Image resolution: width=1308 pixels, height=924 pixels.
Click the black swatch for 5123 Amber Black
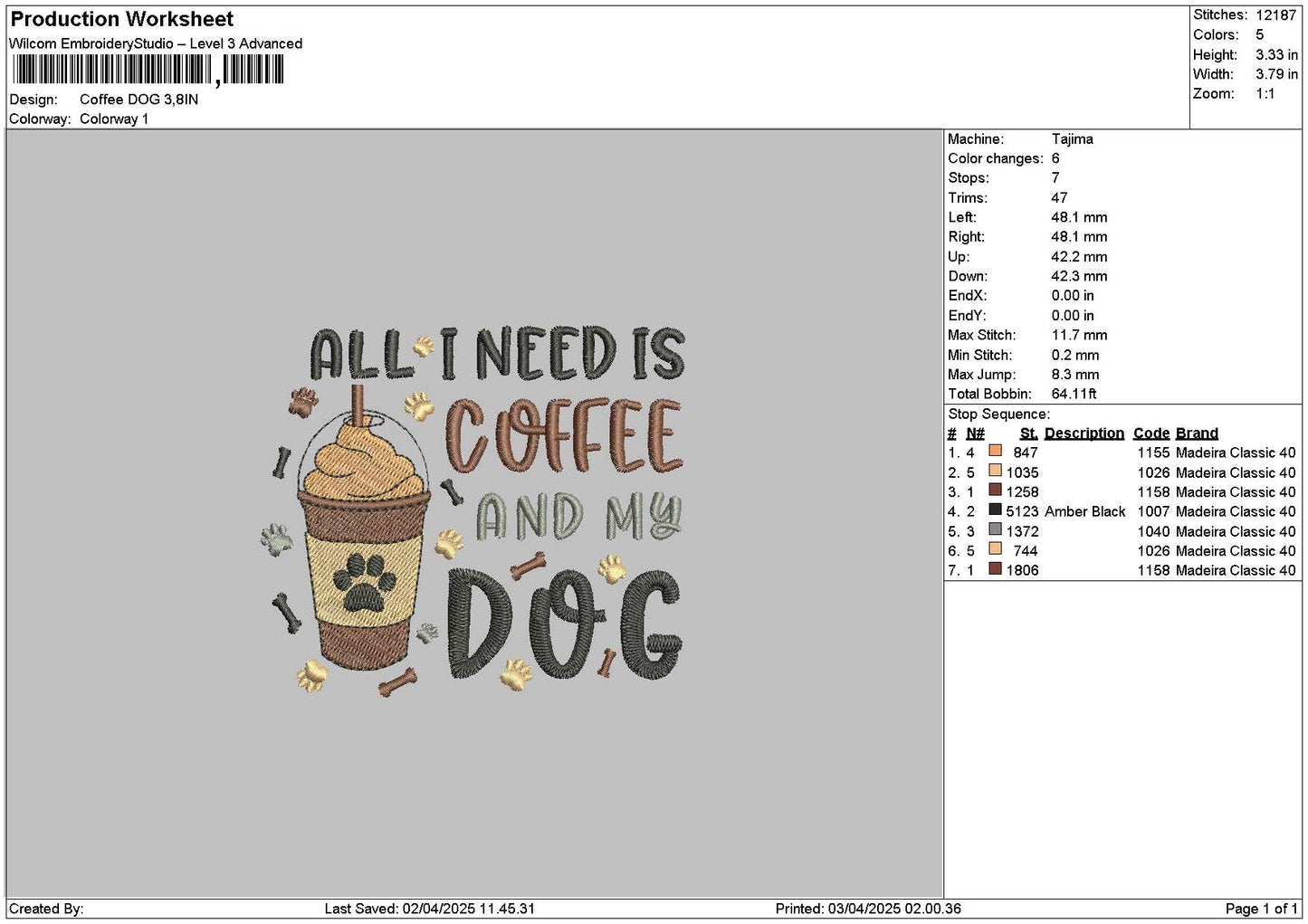coord(995,510)
